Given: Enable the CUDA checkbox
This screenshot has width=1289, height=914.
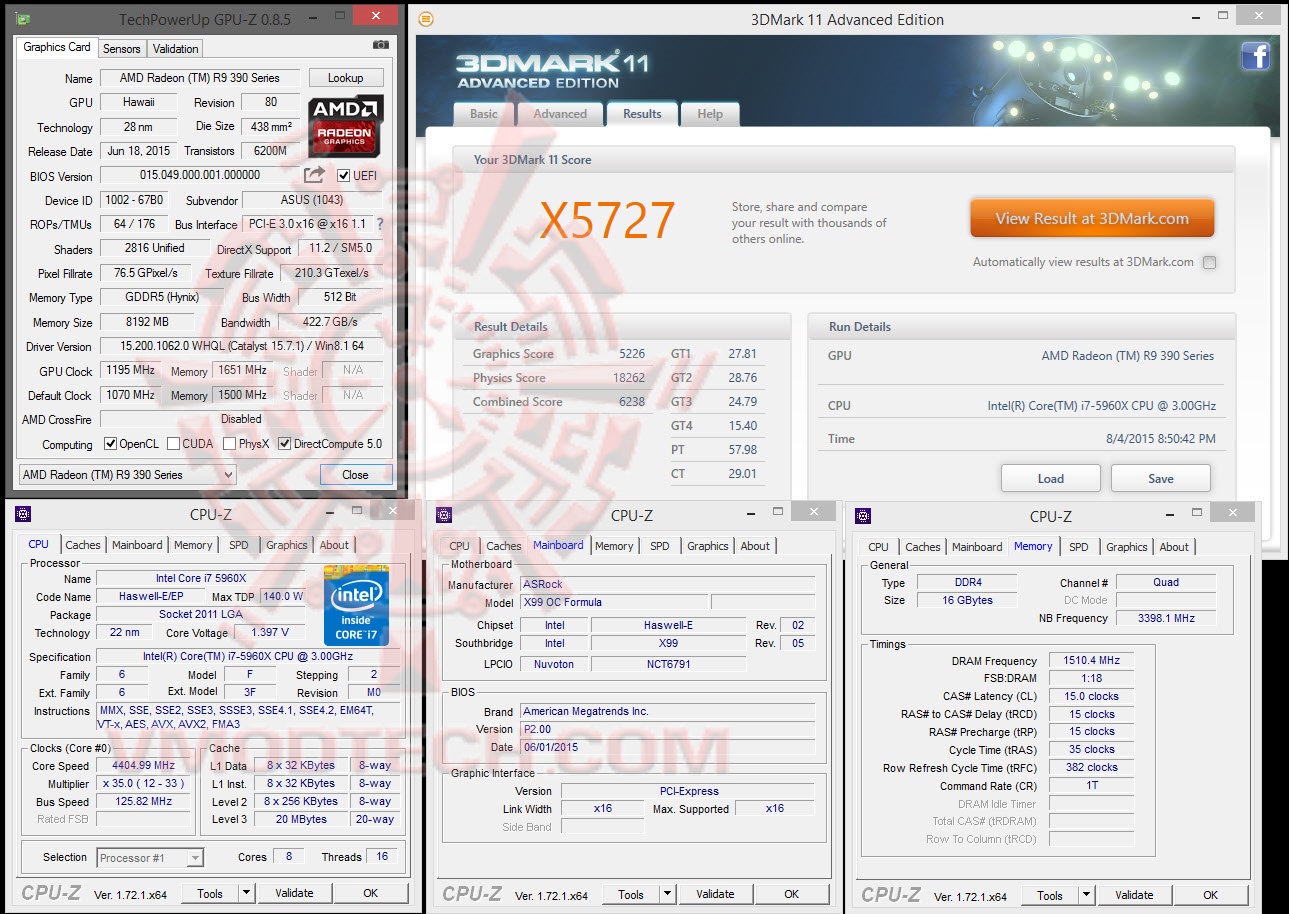Looking at the screenshot, I should 174,444.
